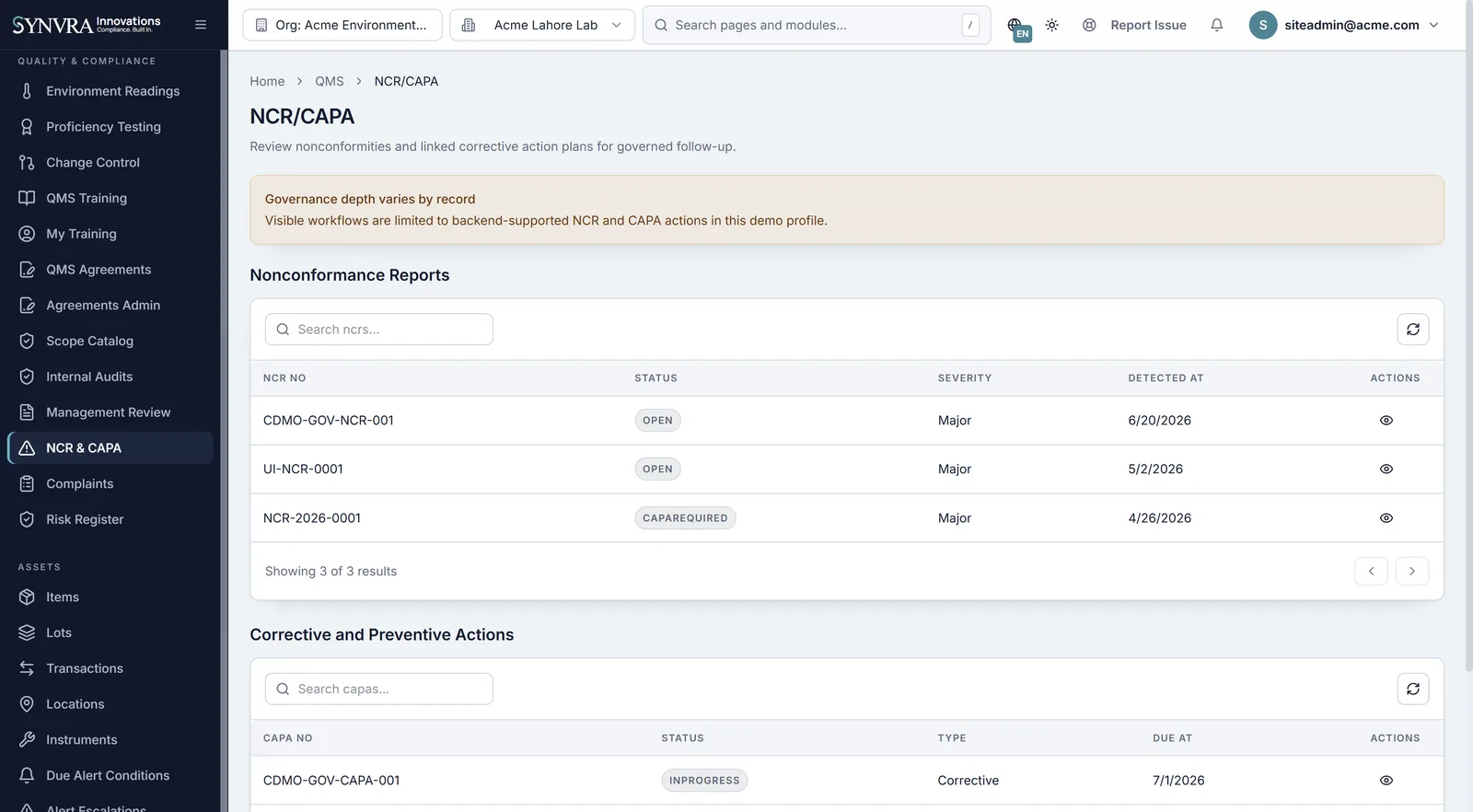Open the language selector globe icon
This screenshot has width=1473, height=812.
(x=1016, y=27)
